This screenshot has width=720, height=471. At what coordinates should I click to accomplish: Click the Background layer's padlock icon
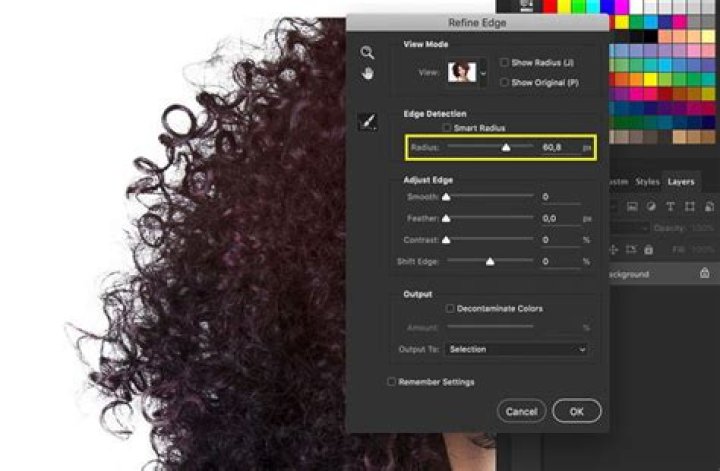point(705,273)
